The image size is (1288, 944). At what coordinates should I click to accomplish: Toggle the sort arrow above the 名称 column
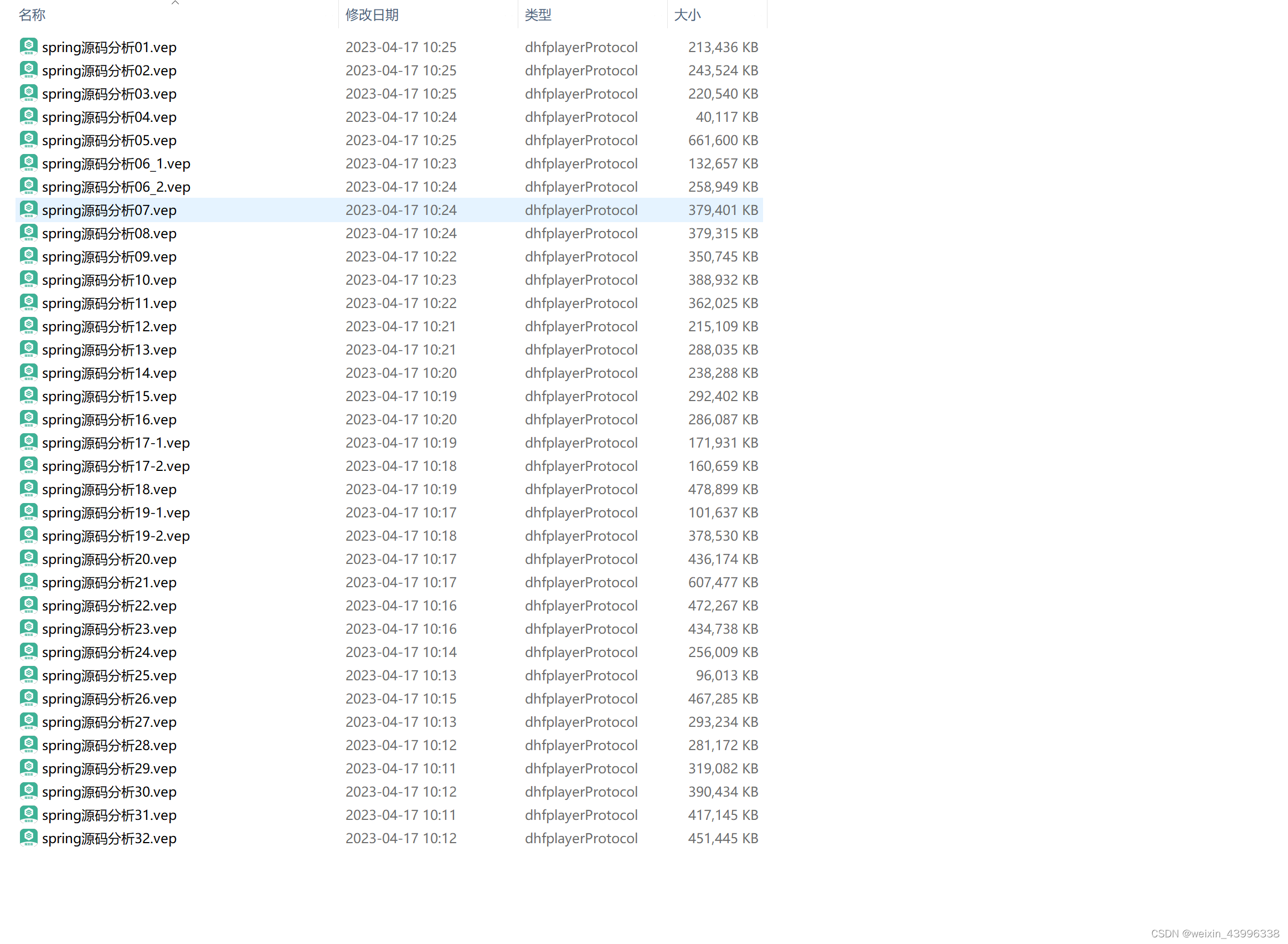tap(176, 3)
